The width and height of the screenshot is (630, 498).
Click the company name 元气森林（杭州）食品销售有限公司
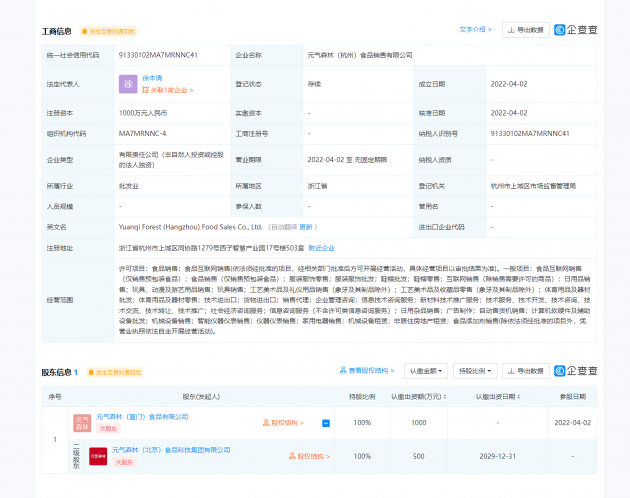pos(360,55)
